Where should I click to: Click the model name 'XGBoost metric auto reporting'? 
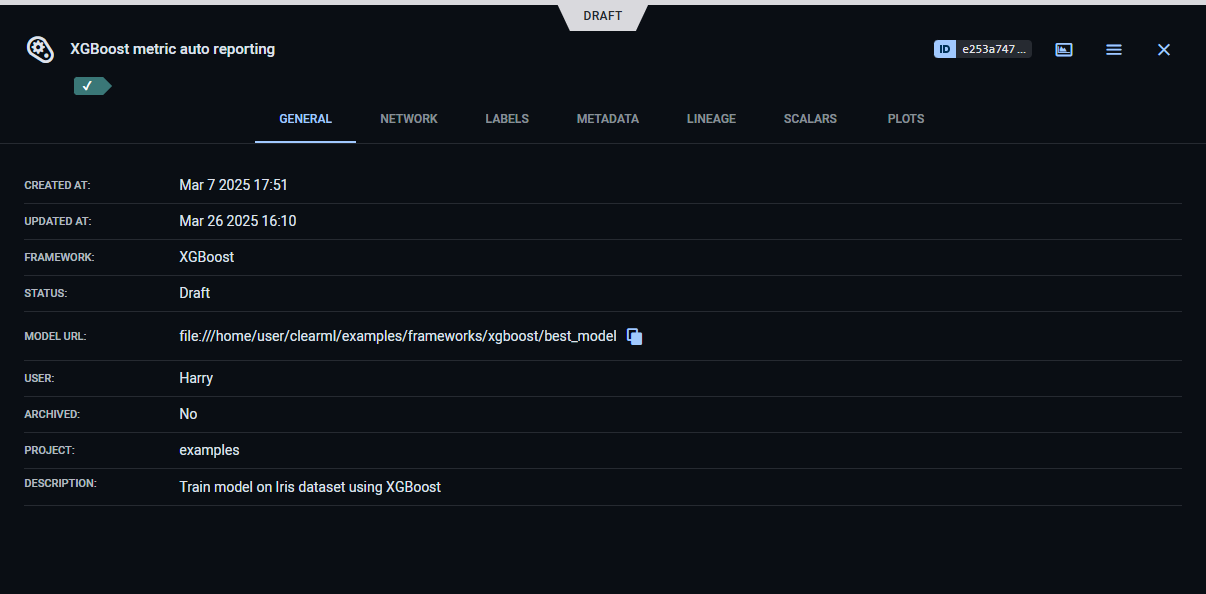[172, 49]
